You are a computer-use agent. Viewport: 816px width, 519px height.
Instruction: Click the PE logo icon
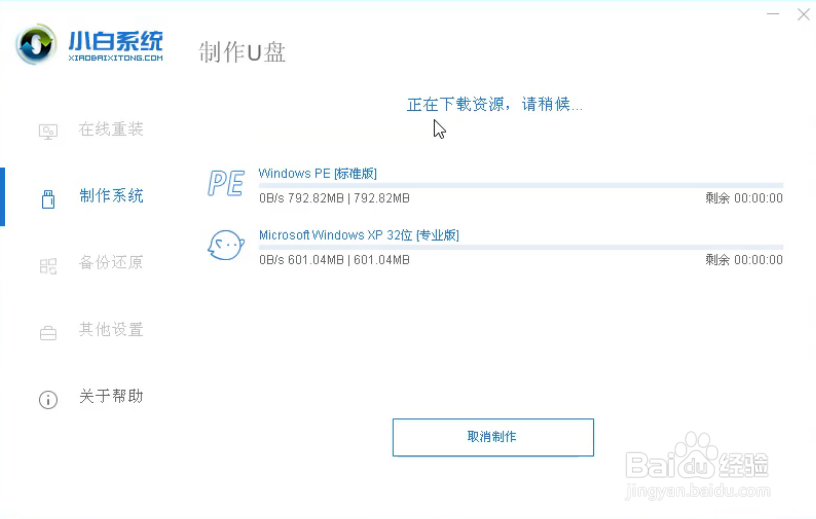point(226,183)
